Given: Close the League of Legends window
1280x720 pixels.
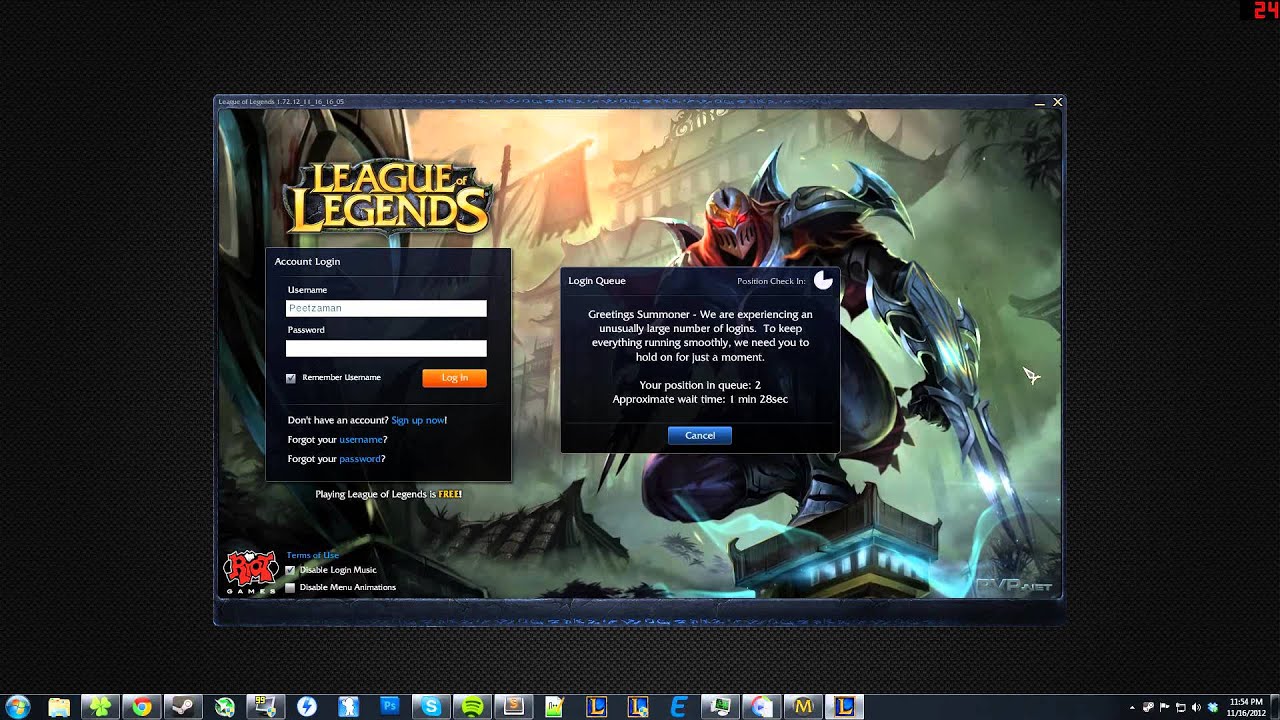Looking at the screenshot, I should (x=1058, y=102).
